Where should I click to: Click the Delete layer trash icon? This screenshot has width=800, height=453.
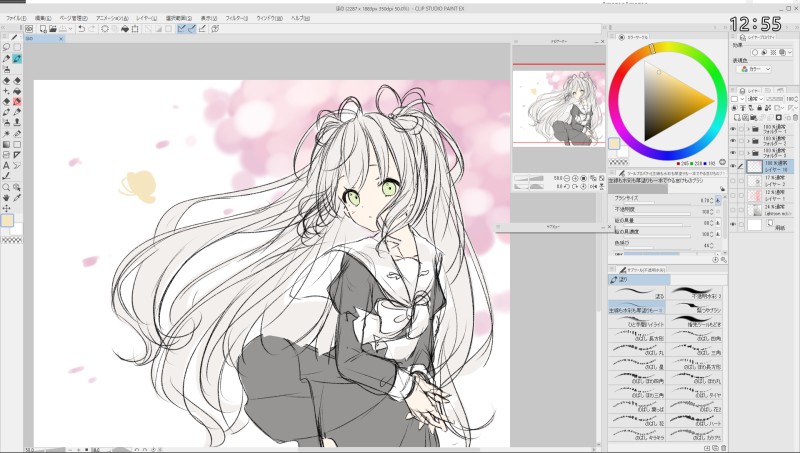pos(795,117)
